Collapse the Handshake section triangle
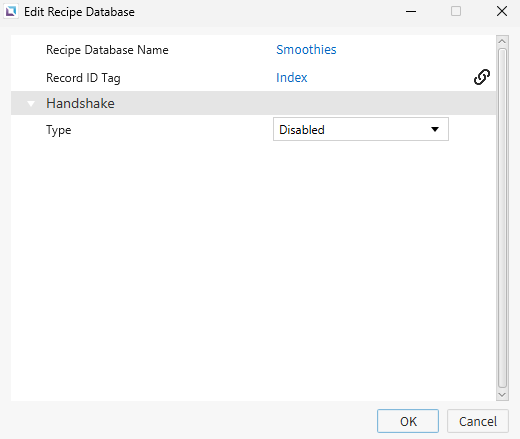The height and width of the screenshot is (439, 520). pos(31,104)
